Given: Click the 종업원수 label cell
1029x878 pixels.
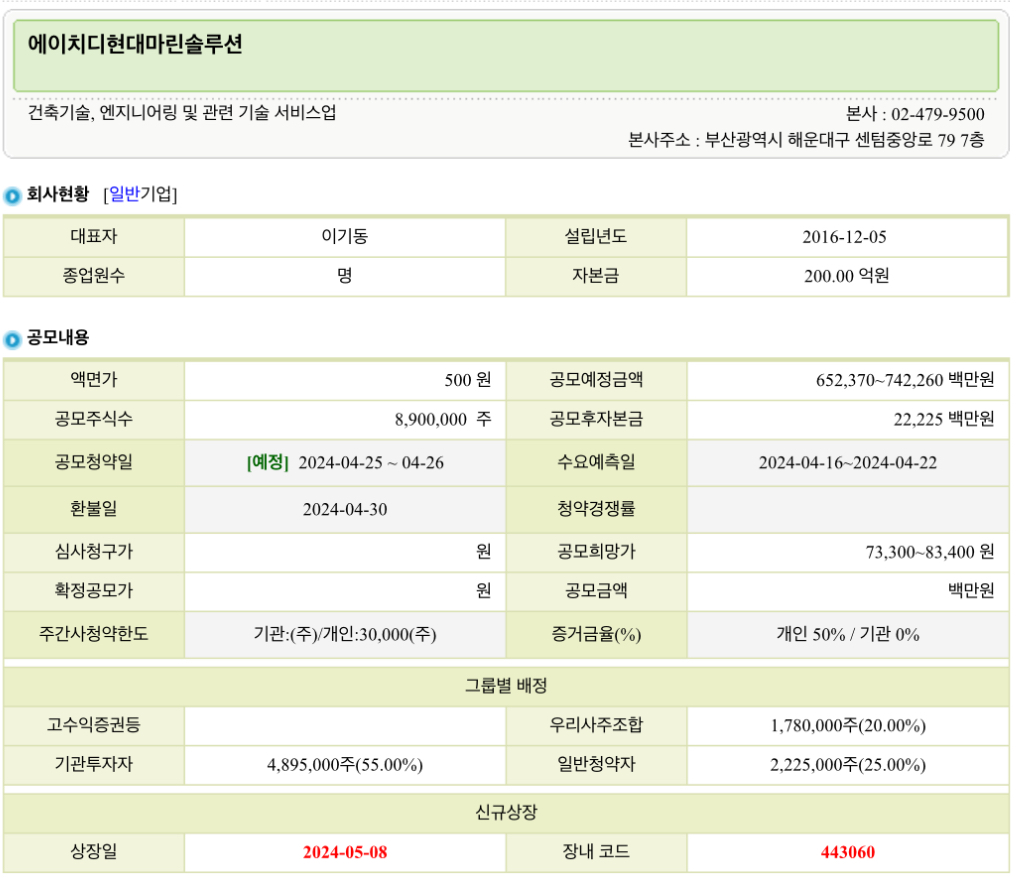Looking at the screenshot, I should pyautogui.click(x=94, y=276).
